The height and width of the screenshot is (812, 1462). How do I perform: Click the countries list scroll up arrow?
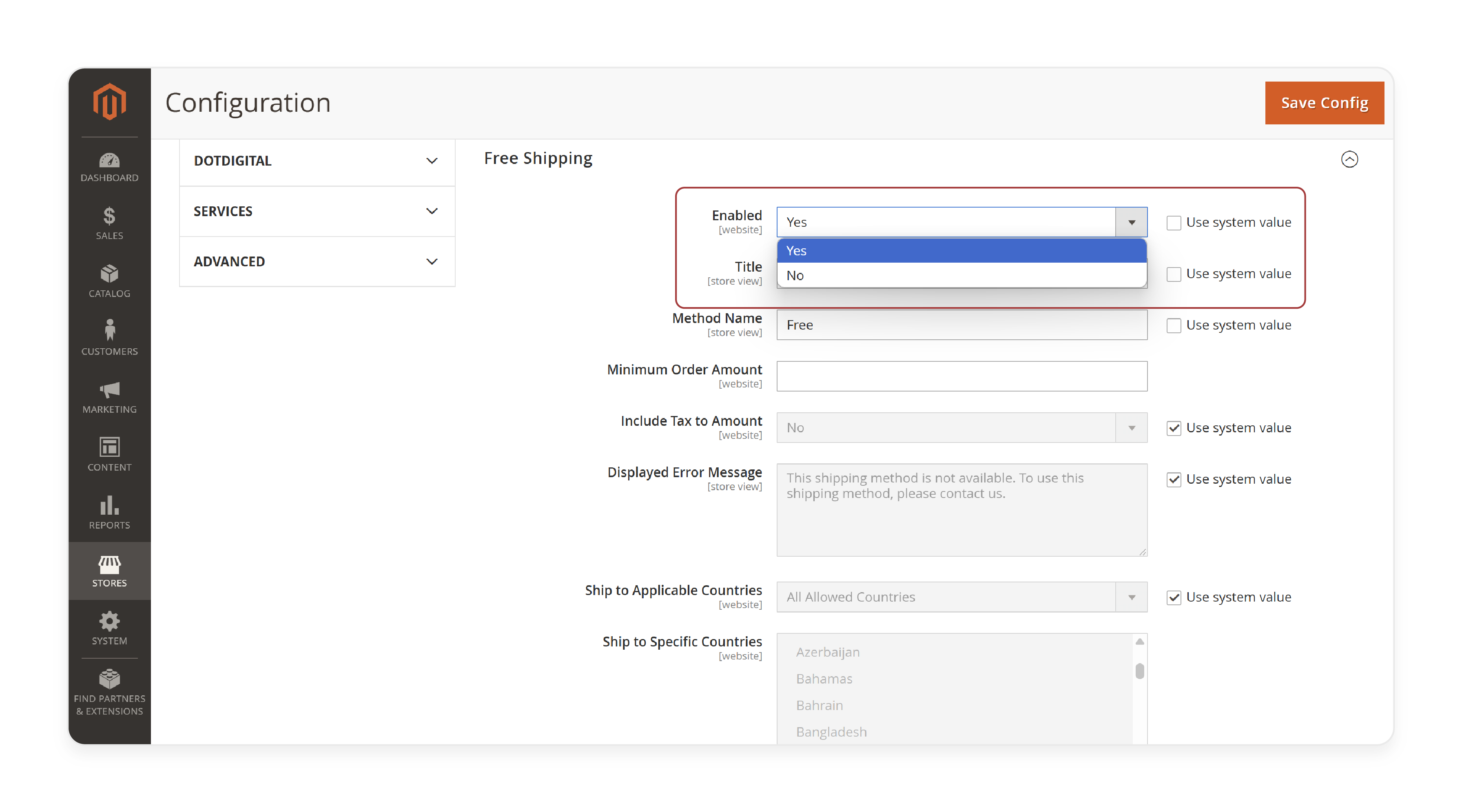click(1139, 641)
